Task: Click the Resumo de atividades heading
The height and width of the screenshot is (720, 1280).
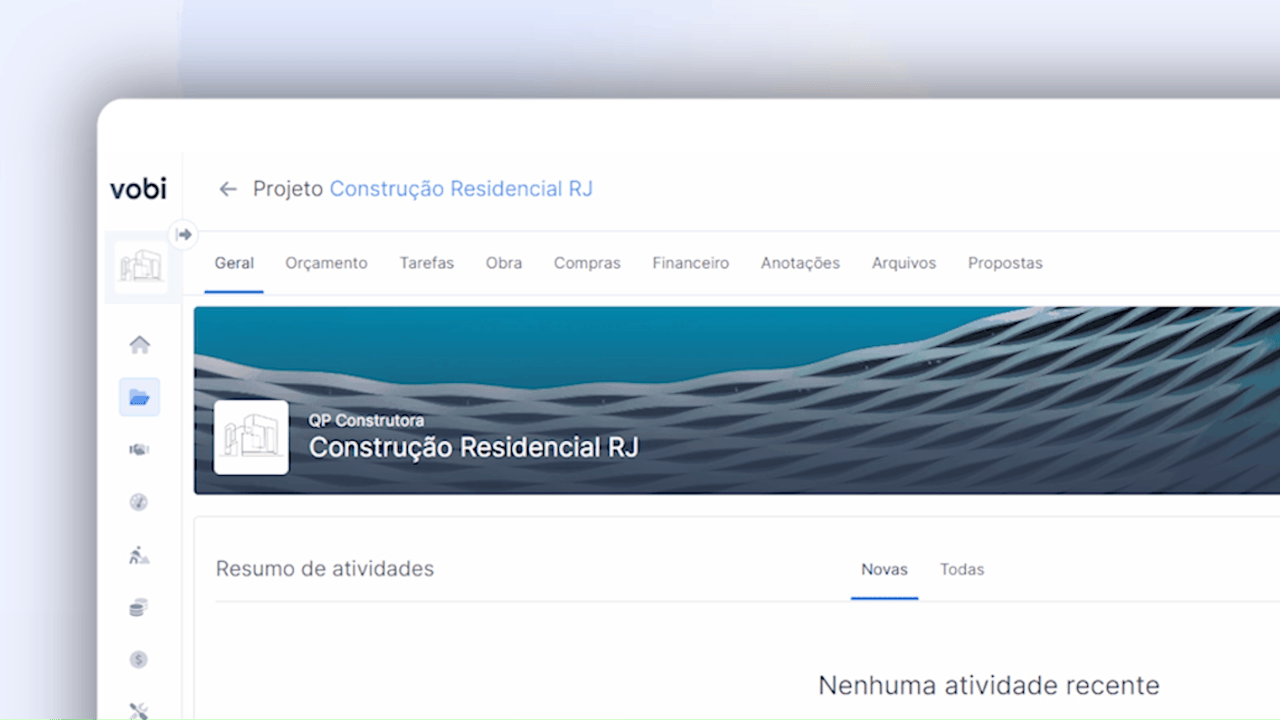Action: point(325,569)
